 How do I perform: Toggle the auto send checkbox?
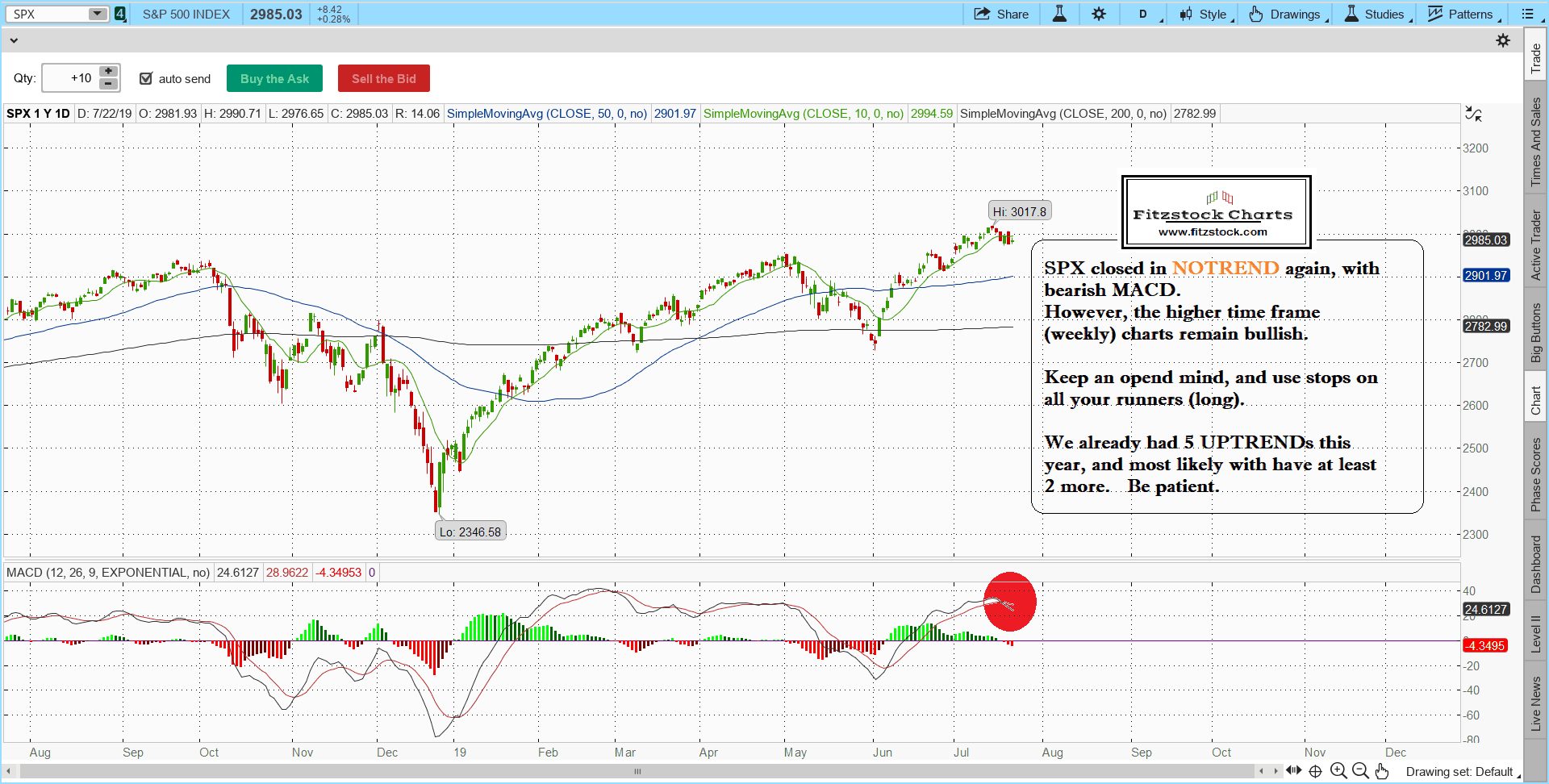tap(146, 78)
